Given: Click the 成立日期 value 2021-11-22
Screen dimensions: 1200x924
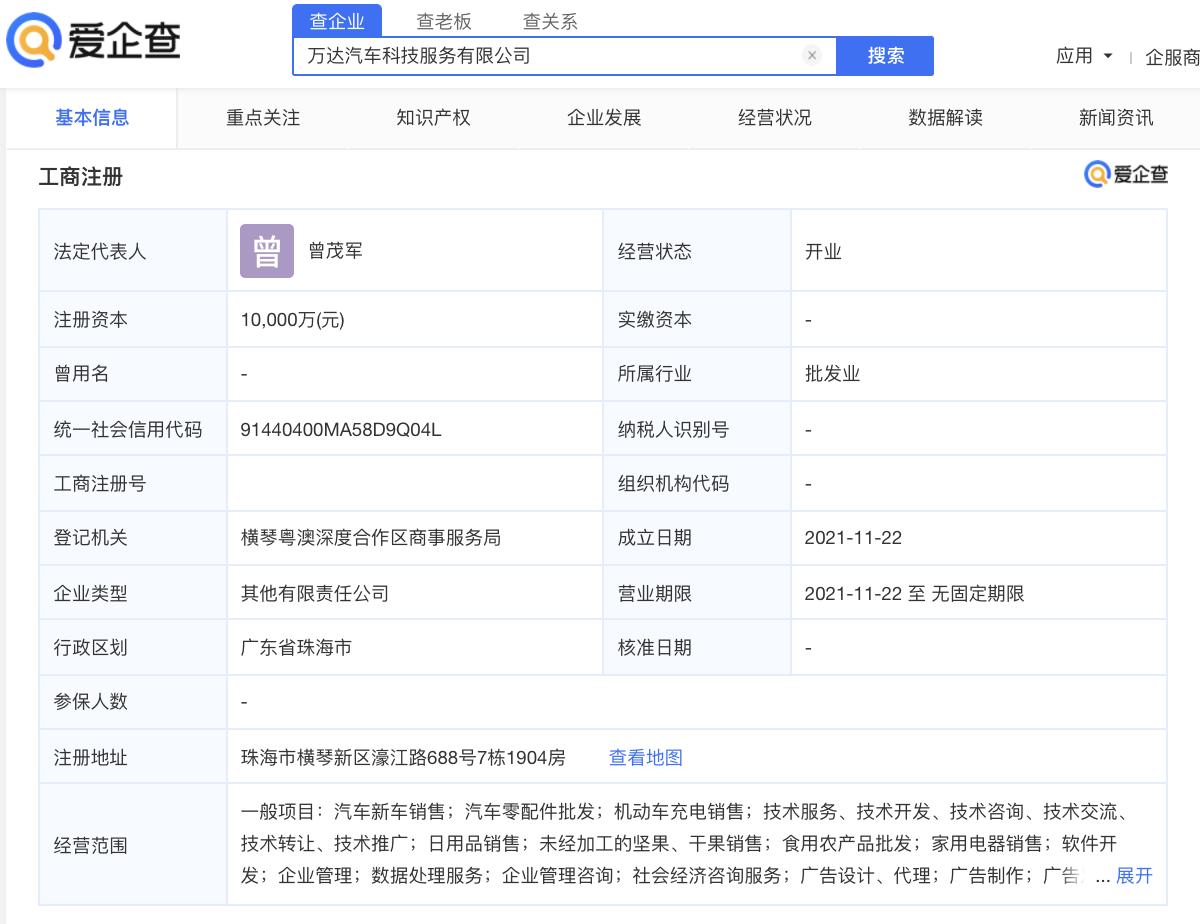Looking at the screenshot, I should click(x=853, y=538).
